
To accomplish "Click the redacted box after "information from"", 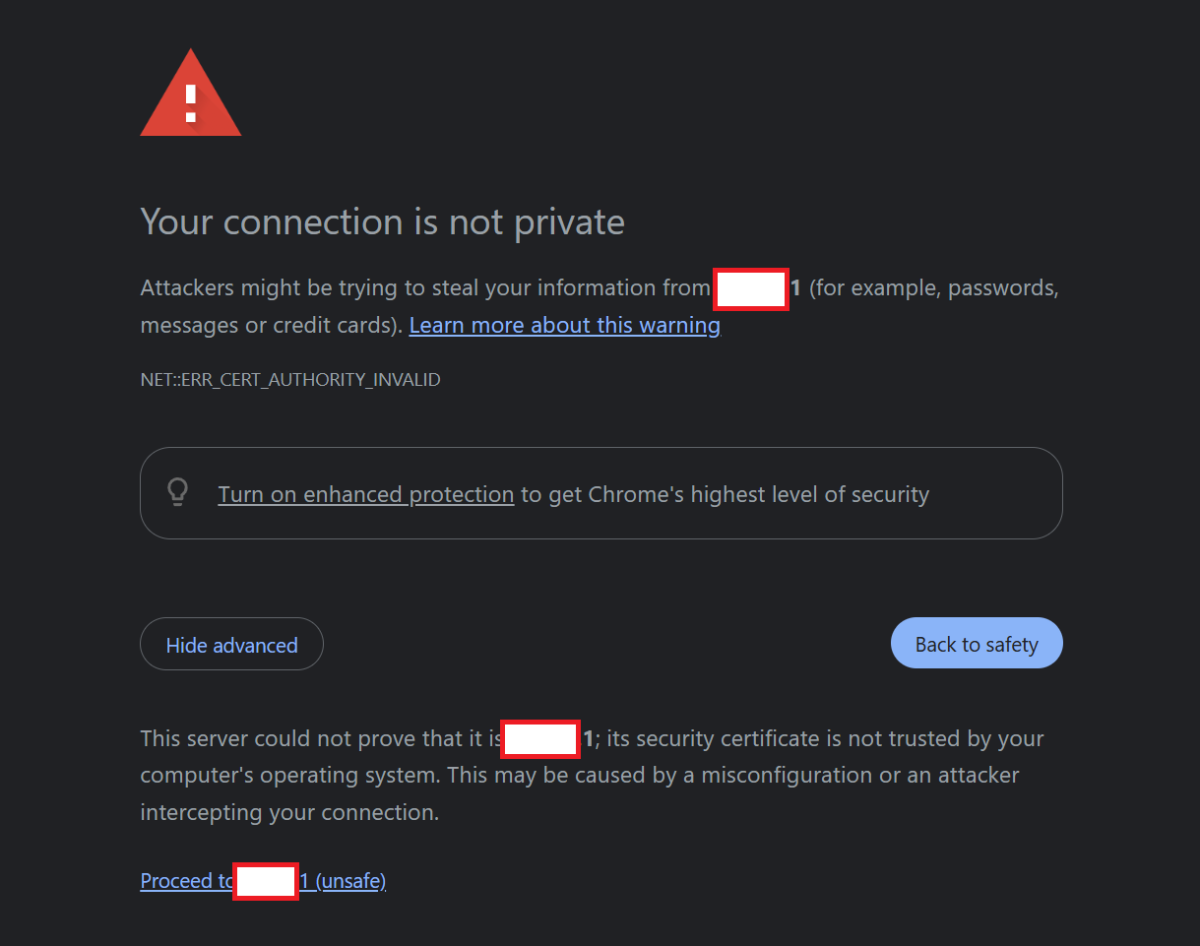I will coord(751,289).
